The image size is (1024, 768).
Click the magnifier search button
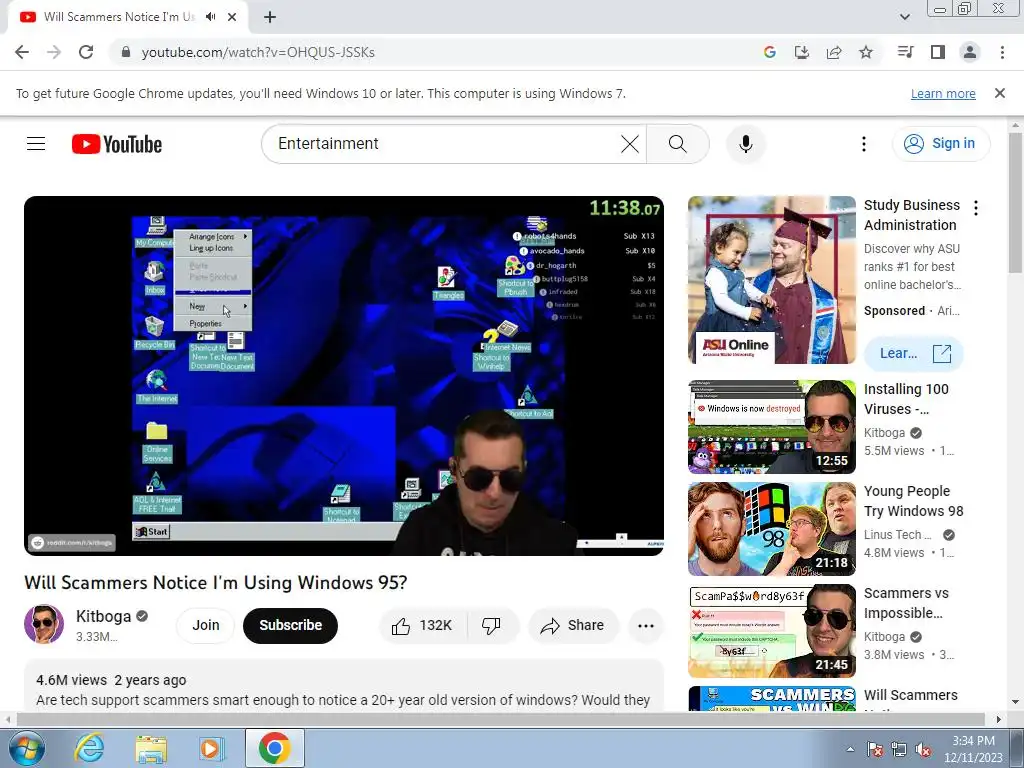[x=678, y=144]
